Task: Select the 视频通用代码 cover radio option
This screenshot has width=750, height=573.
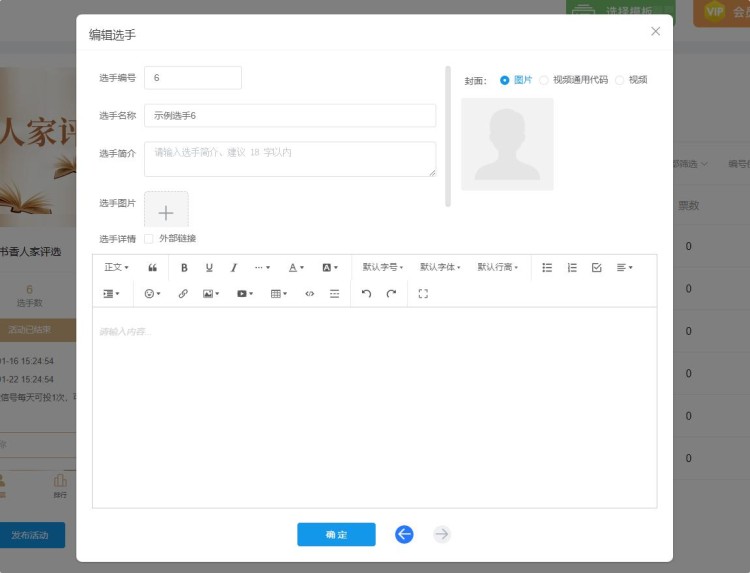Action: [x=544, y=80]
